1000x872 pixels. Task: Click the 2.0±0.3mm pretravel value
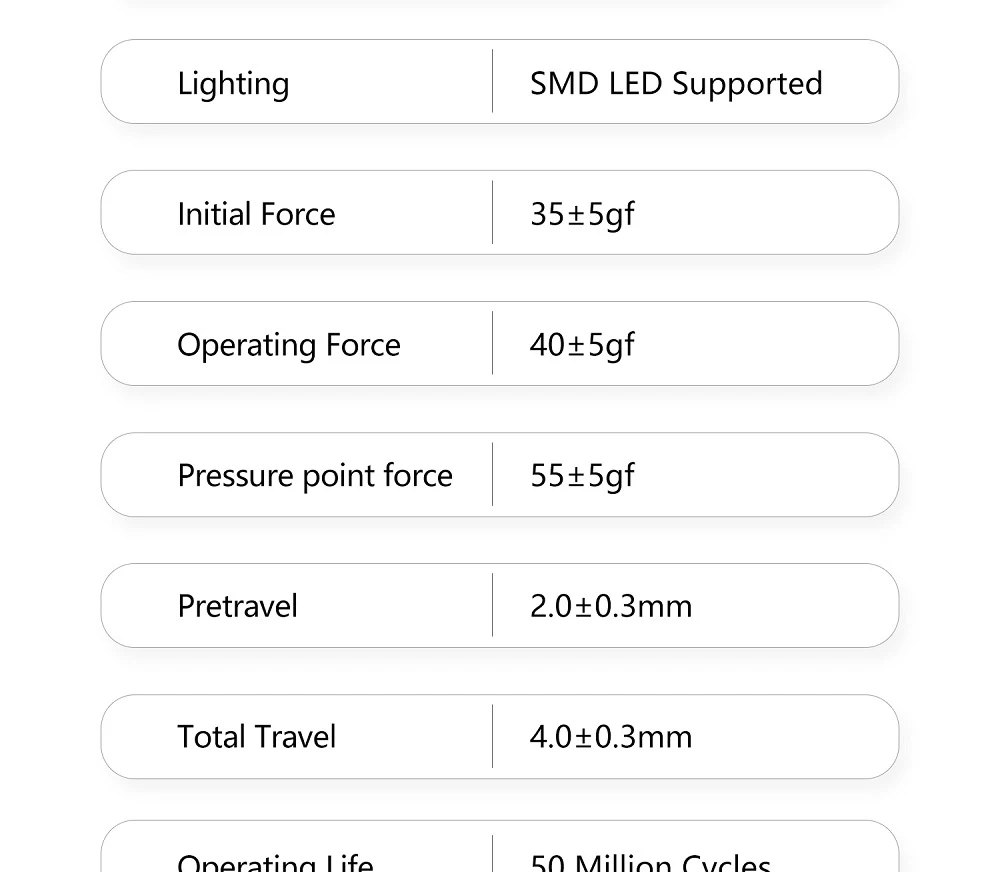point(610,606)
